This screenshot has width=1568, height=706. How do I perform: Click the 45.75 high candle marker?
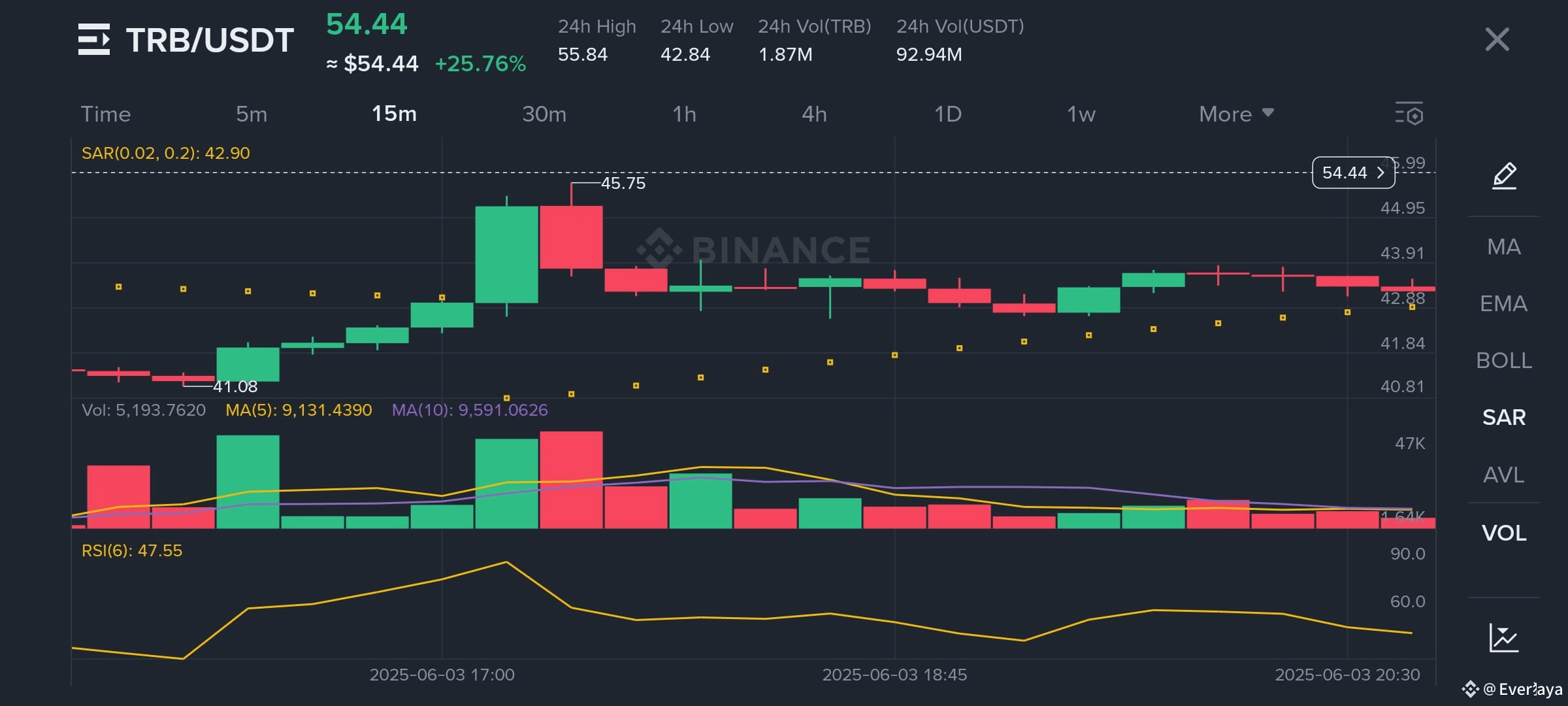tap(623, 183)
